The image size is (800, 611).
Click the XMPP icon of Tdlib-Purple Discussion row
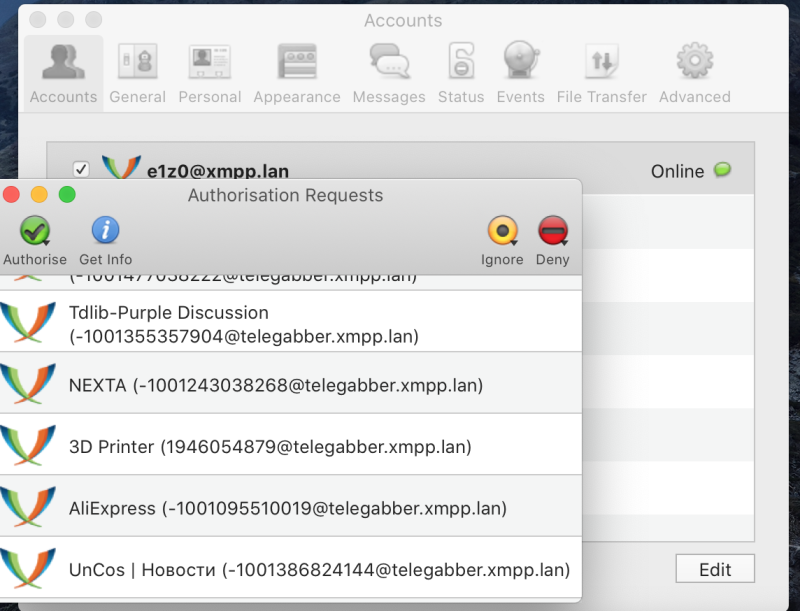click(x=28, y=322)
